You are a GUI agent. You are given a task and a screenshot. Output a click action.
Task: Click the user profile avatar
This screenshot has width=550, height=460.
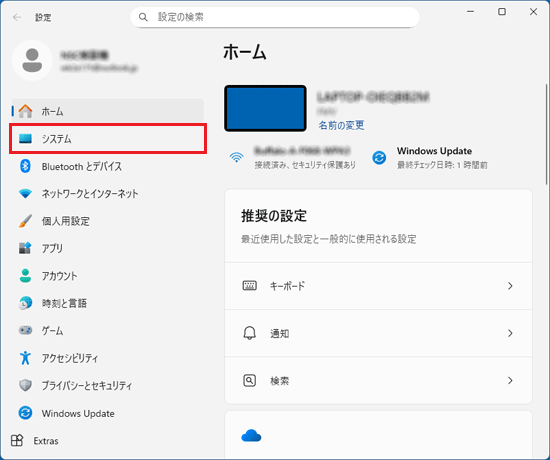[x=32, y=60]
